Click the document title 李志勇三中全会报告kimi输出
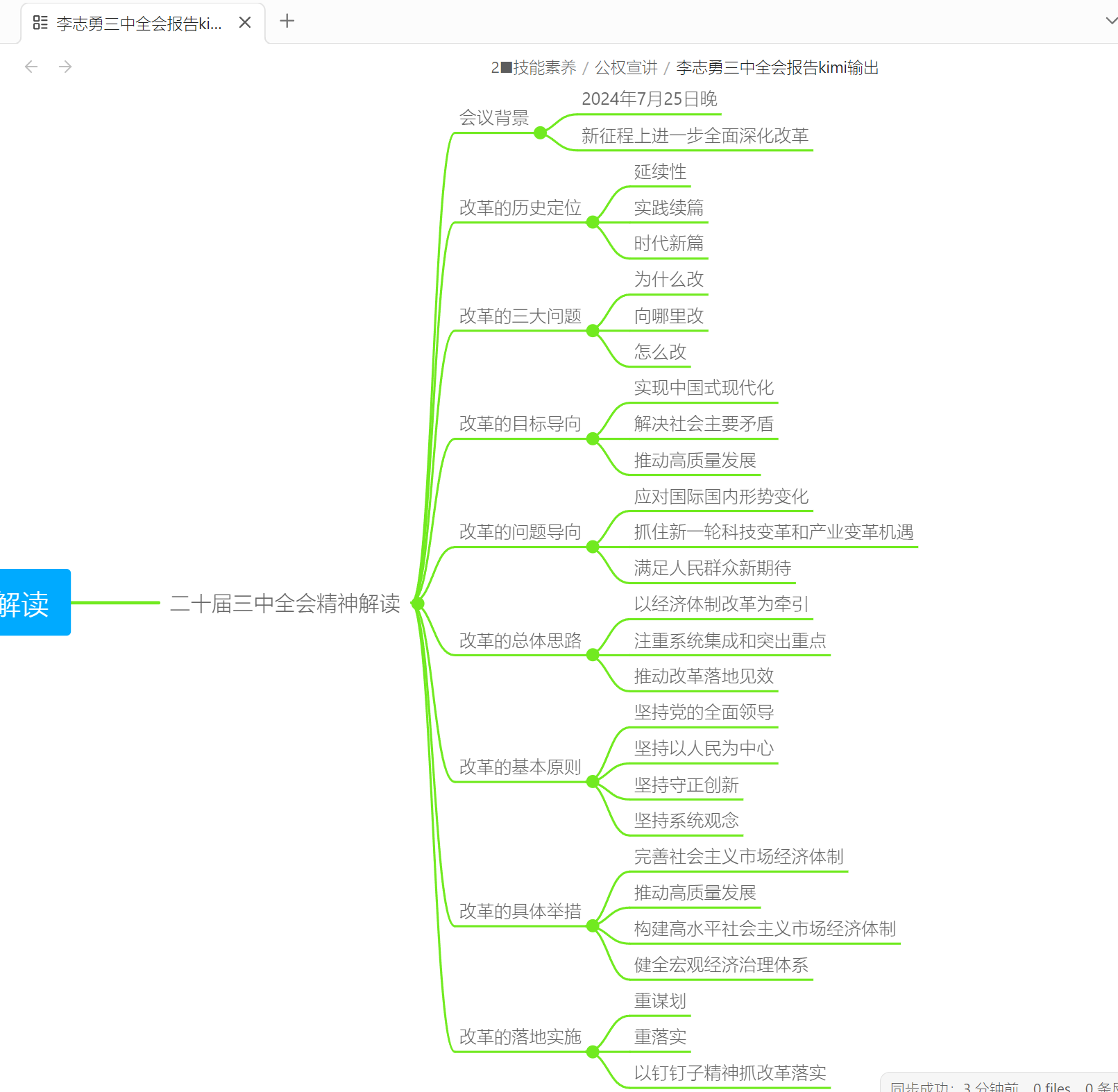 [777, 67]
